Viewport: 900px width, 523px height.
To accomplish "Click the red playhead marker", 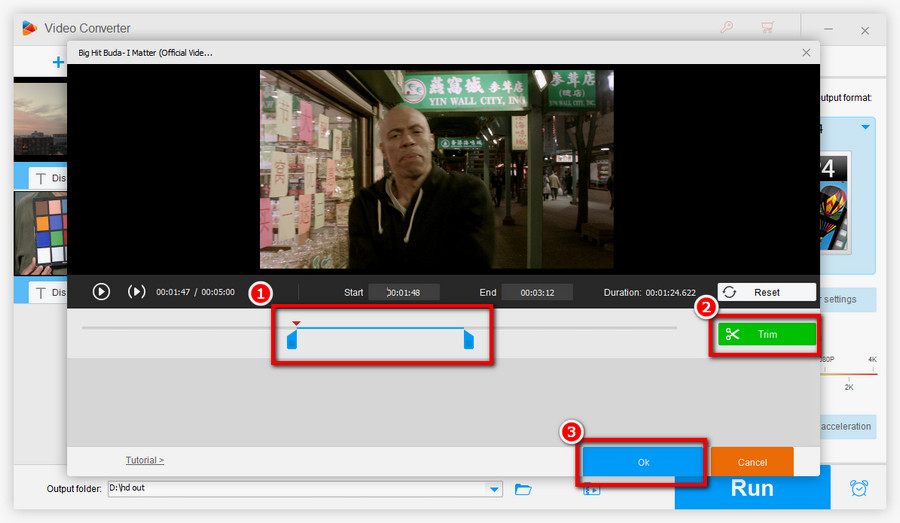I will 296,323.
